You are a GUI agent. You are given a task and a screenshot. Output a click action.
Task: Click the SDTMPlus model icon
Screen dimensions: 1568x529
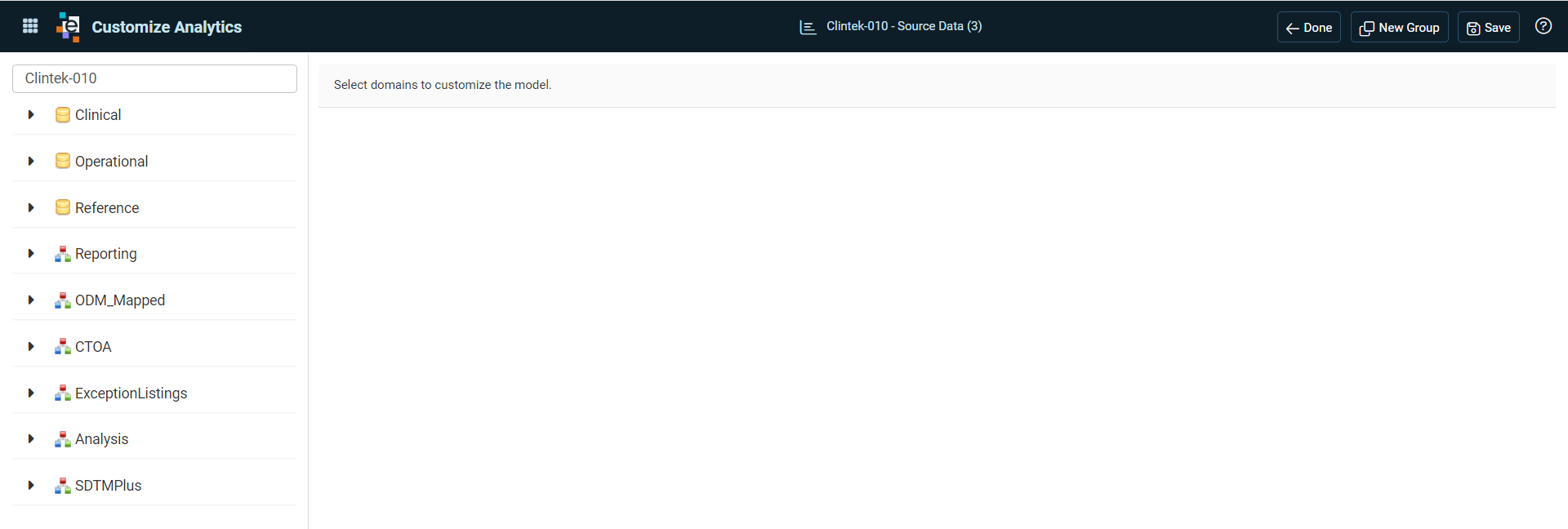[x=63, y=486]
